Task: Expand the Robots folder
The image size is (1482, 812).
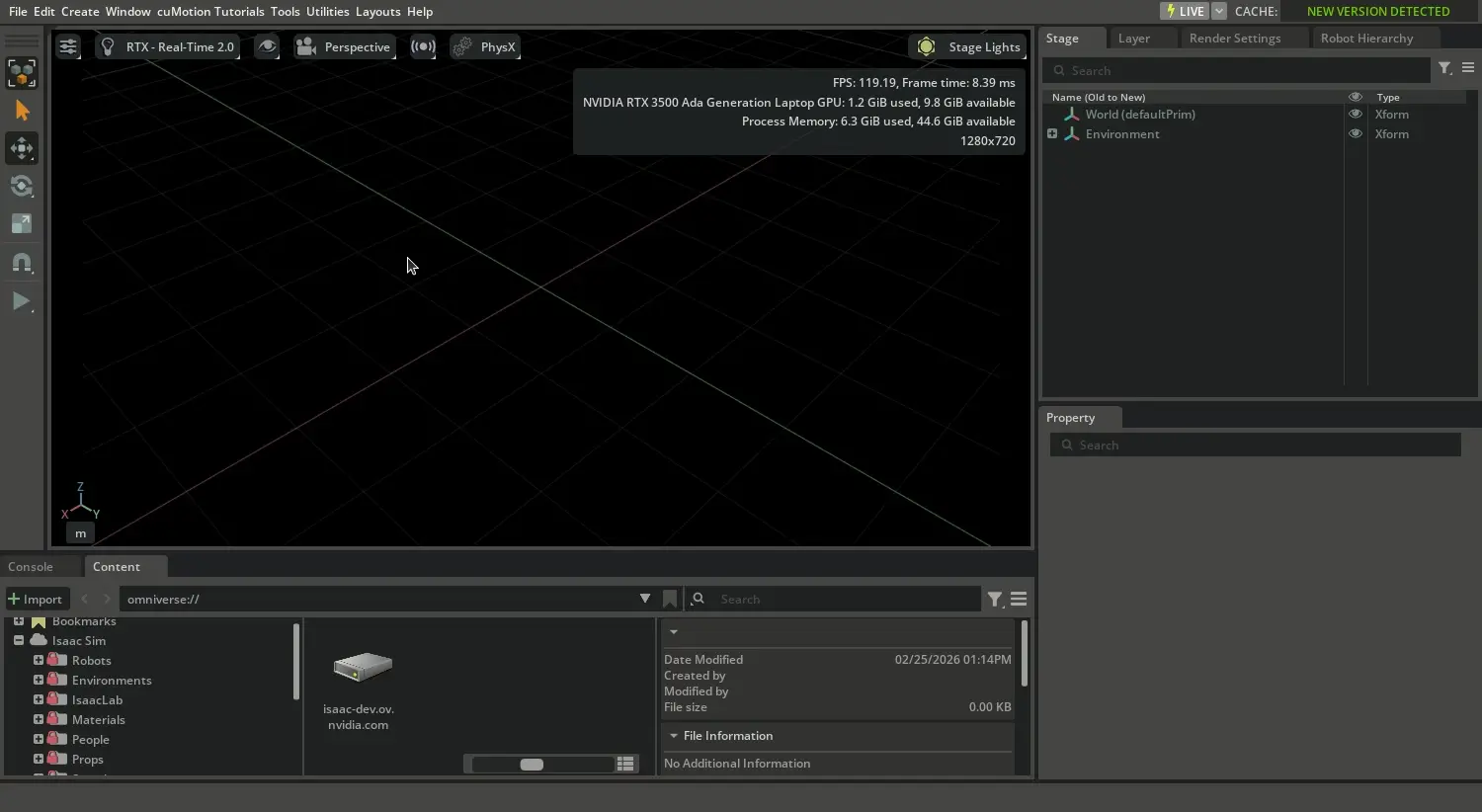Action: (39, 660)
